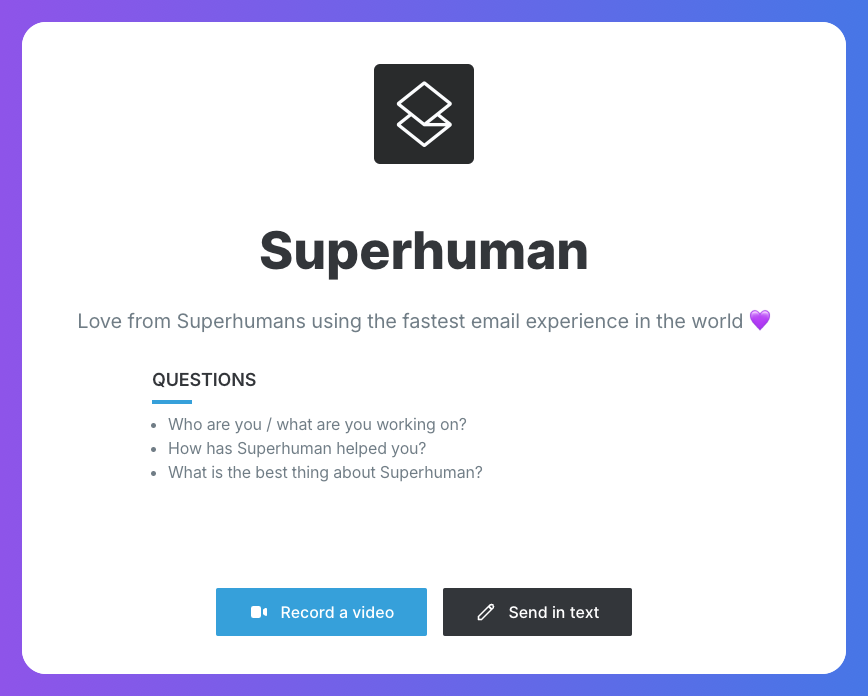Click the Superhuman logo icon

424,114
